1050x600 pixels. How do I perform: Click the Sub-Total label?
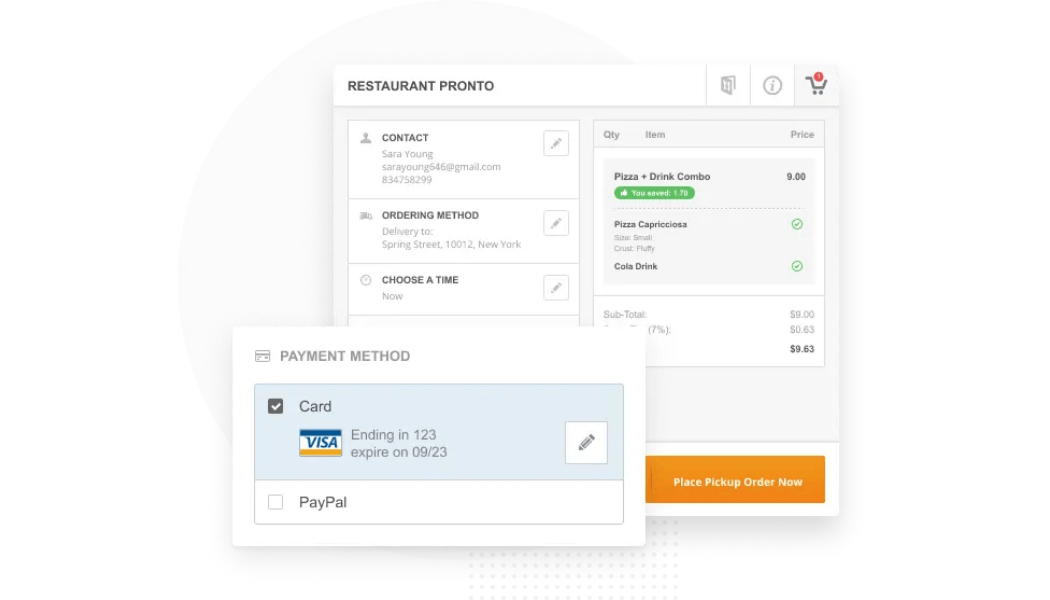[x=625, y=315]
